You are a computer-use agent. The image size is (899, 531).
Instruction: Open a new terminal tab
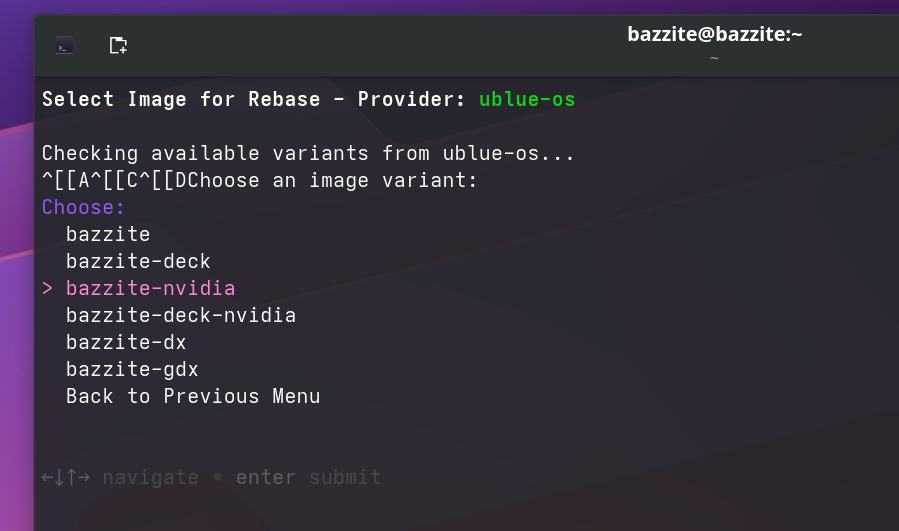(118, 45)
